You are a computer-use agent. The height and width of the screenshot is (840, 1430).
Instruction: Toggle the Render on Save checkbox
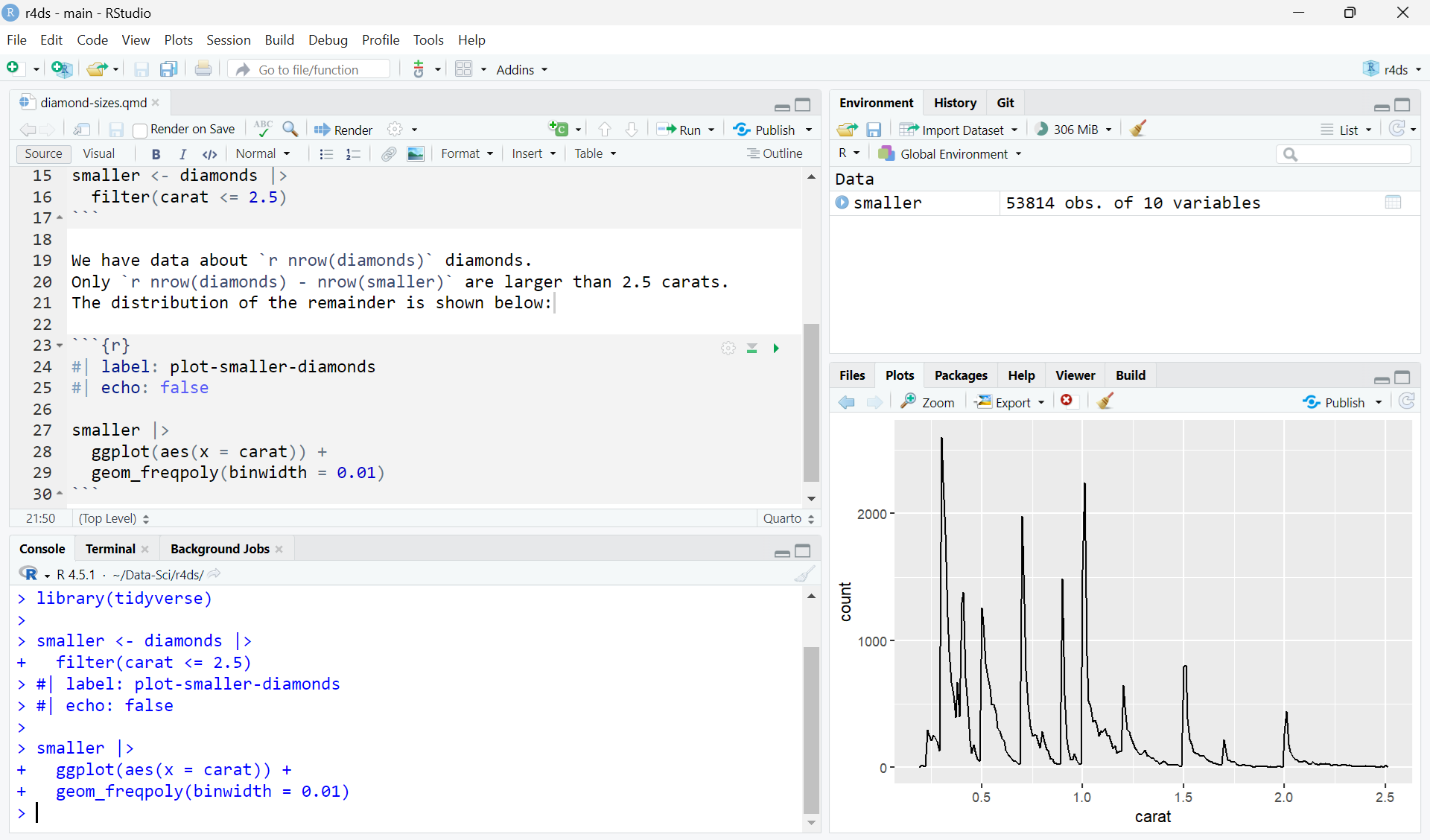140,130
